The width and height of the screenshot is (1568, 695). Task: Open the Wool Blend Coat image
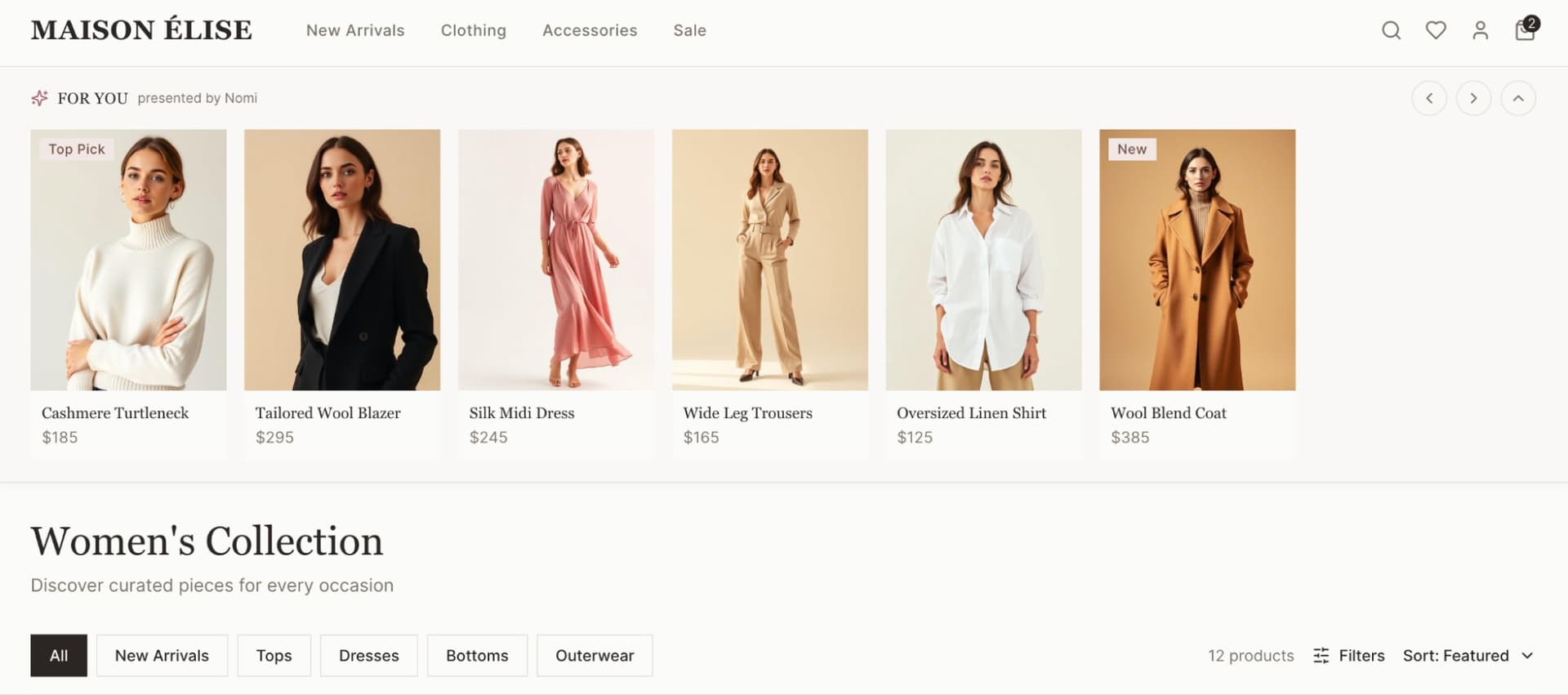point(1197,260)
